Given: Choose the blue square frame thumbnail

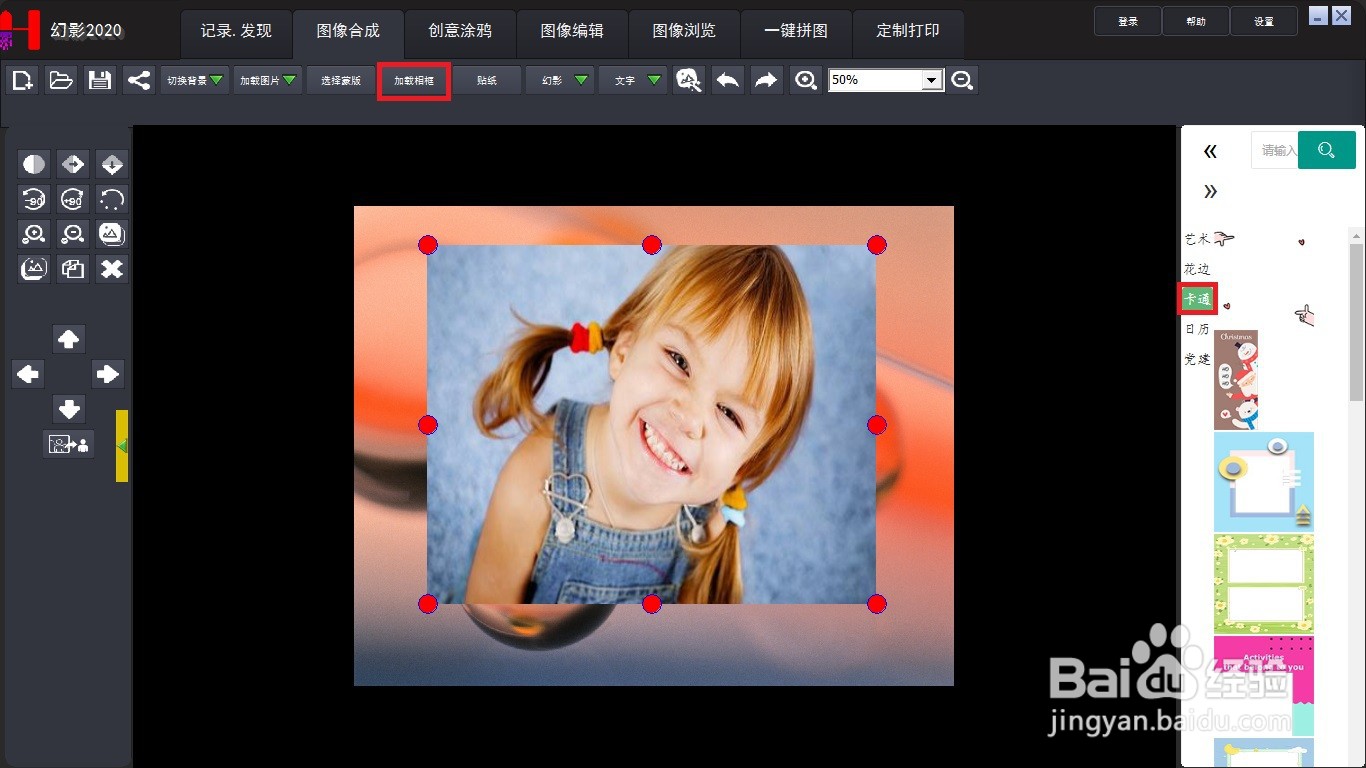Looking at the screenshot, I should click(1264, 482).
